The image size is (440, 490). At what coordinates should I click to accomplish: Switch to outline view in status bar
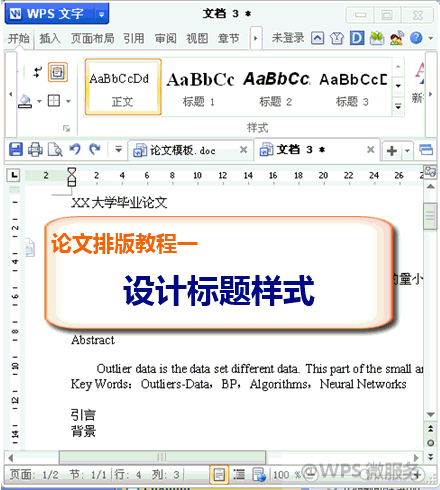pyautogui.click(x=239, y=474)
